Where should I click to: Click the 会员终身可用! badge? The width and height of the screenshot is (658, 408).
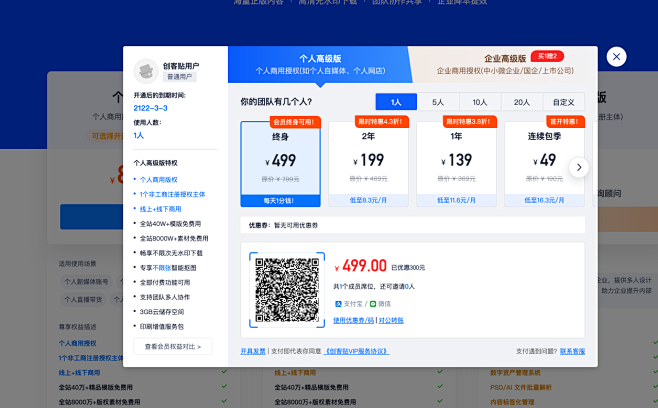(x=295, y=122)
